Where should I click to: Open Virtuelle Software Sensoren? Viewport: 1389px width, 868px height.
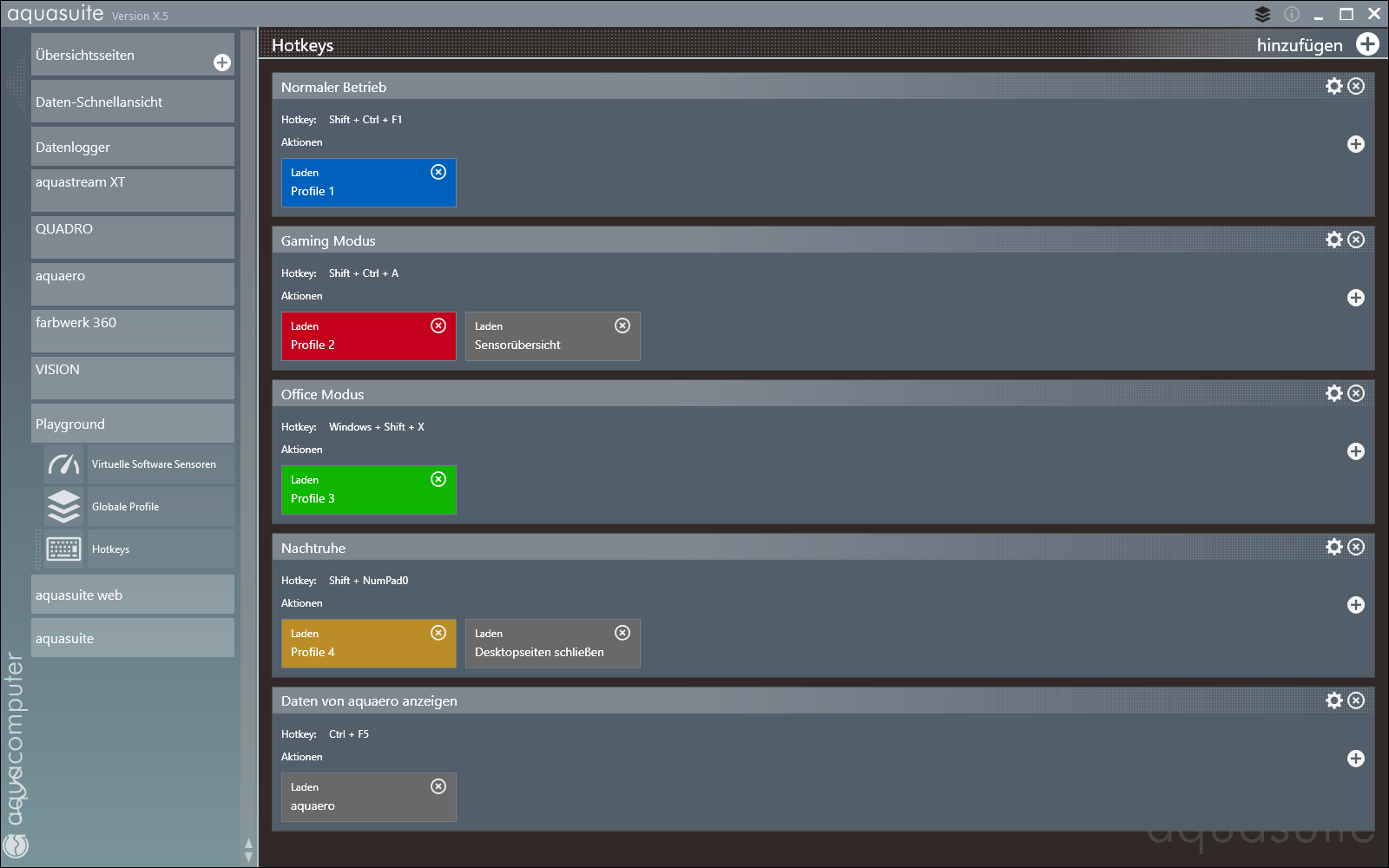click(161, 464)
